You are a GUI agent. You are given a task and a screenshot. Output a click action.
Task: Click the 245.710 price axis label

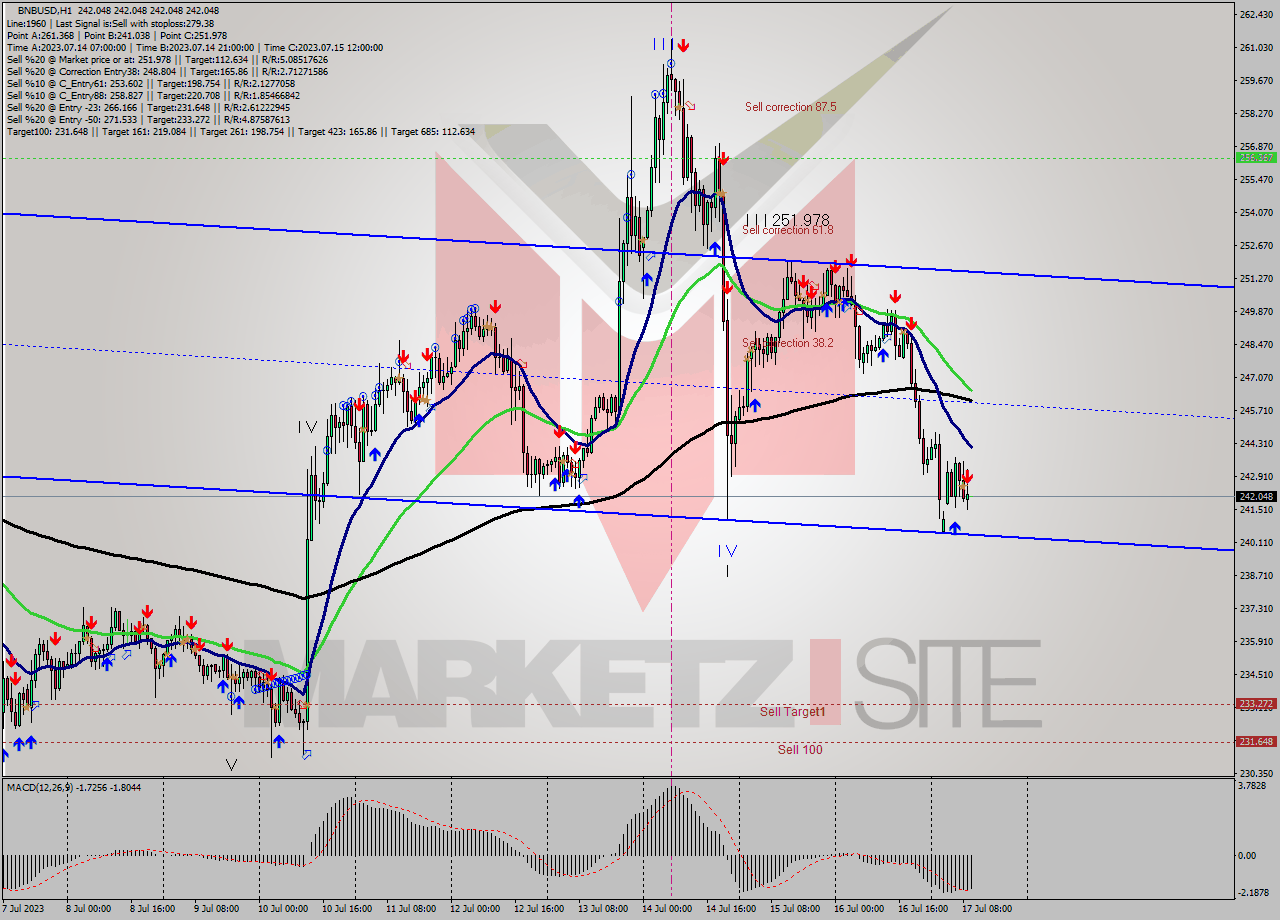click(1256, 410)
